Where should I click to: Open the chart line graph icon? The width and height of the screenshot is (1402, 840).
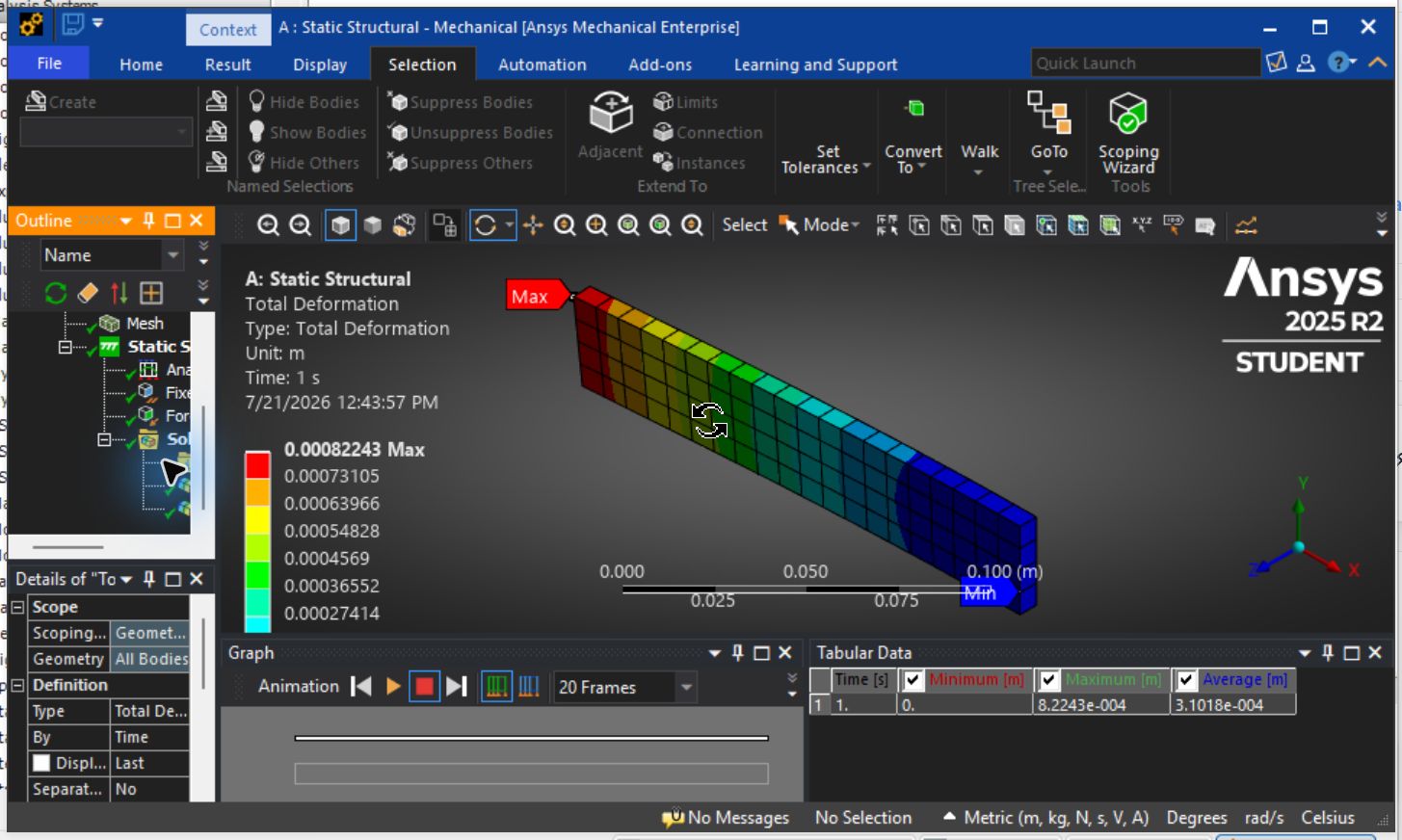(x=1246, y=225)
